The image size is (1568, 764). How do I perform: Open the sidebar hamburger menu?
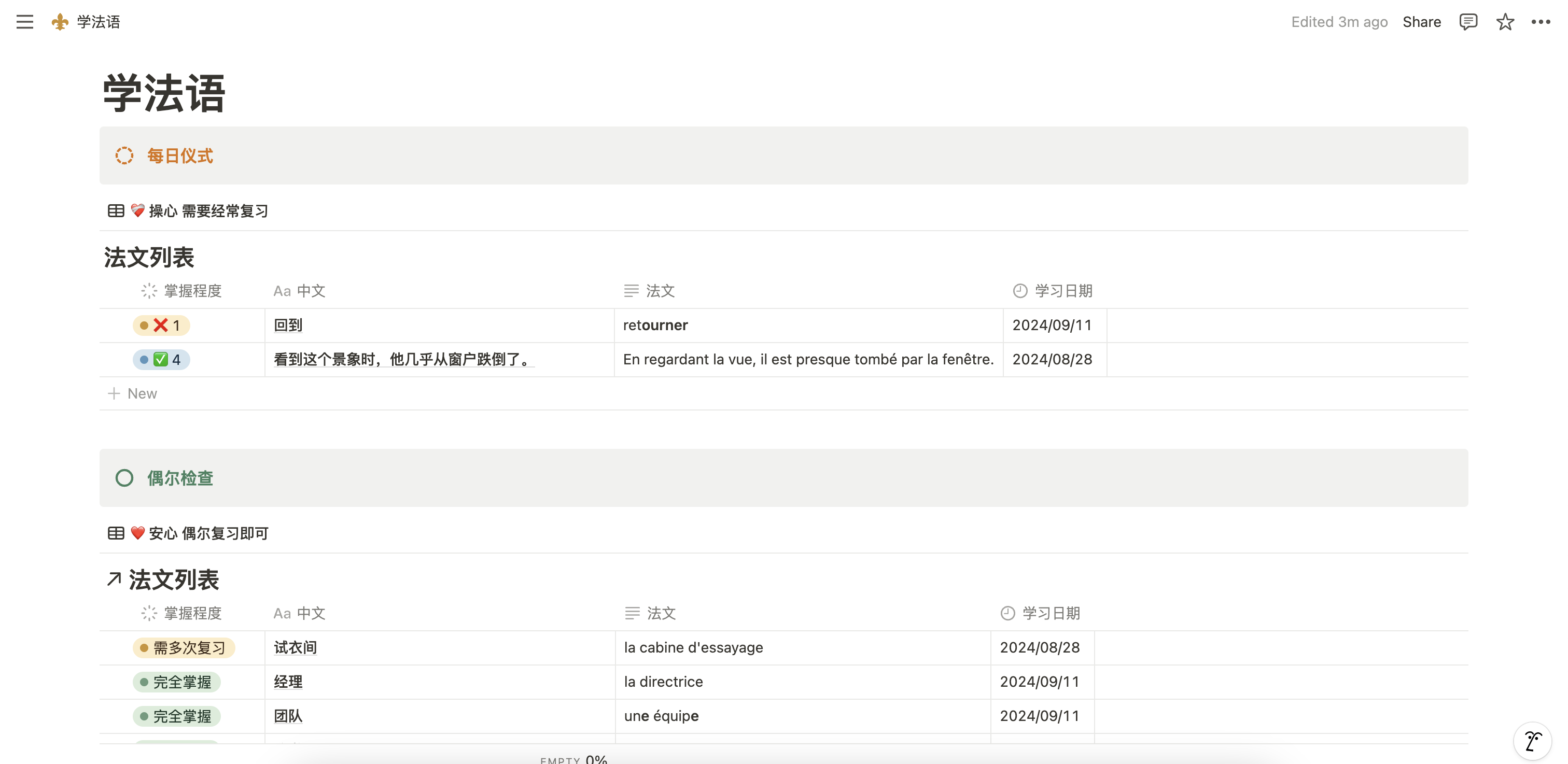click(x=24, y=22)
